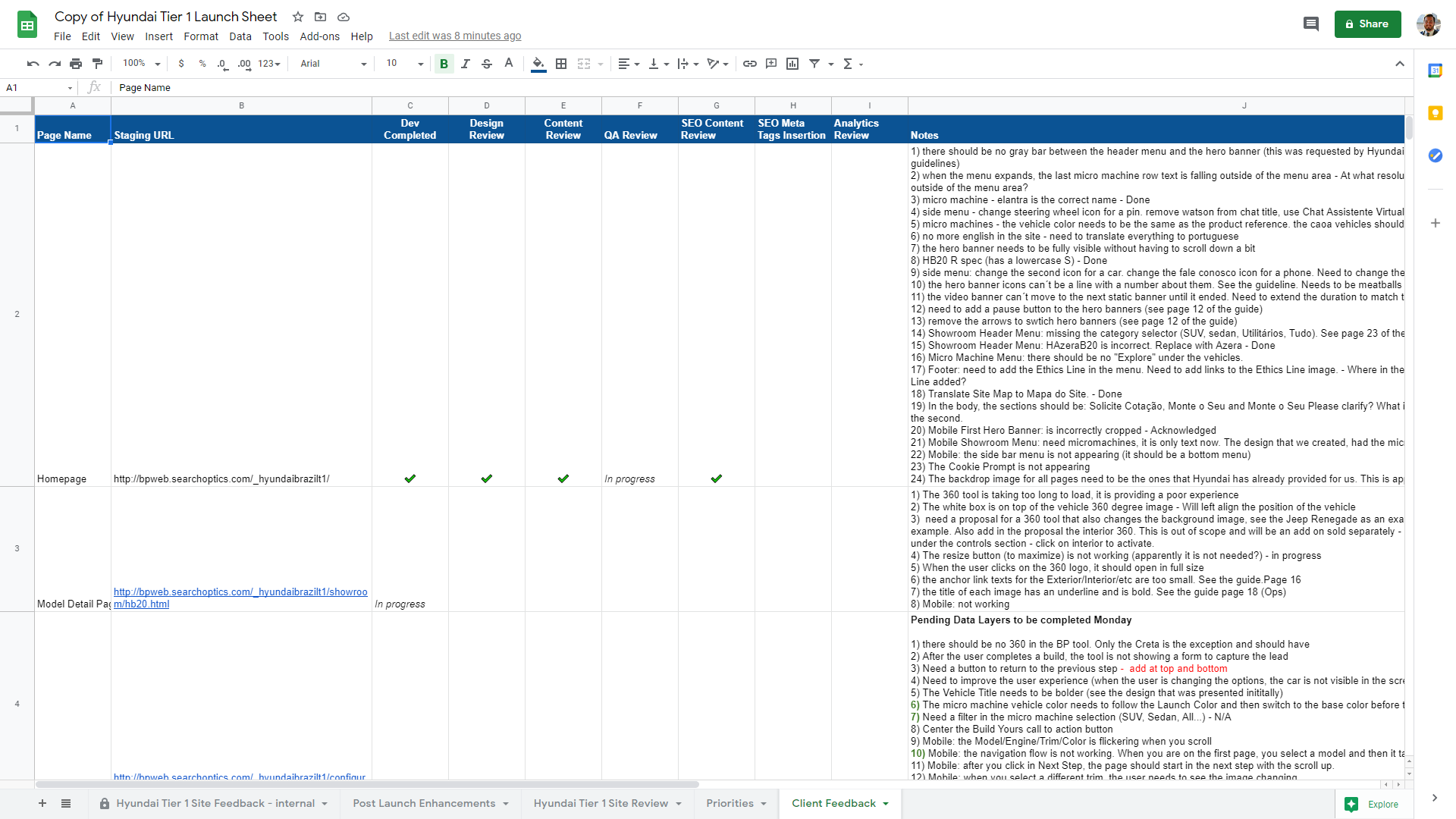The image size is (1456, 819).
Task: Open the fill color picker
Action: [538, 64]
